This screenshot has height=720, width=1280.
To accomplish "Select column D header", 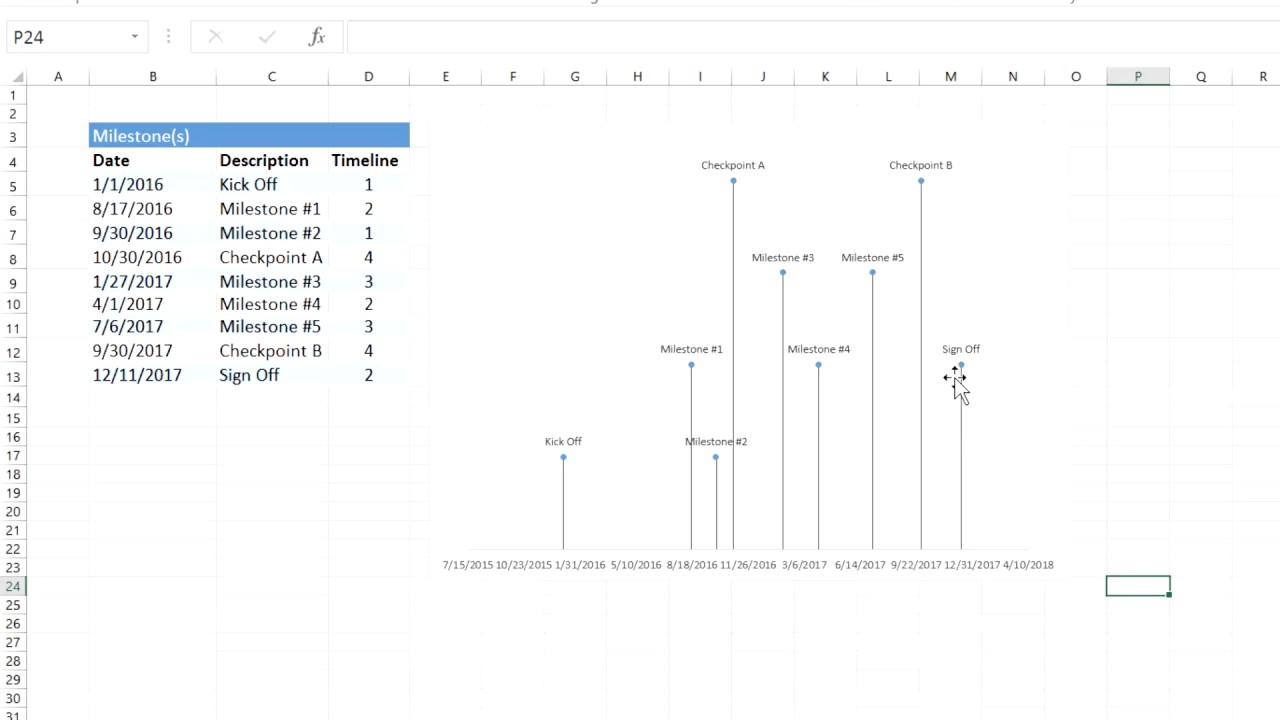I will point(368,76).
